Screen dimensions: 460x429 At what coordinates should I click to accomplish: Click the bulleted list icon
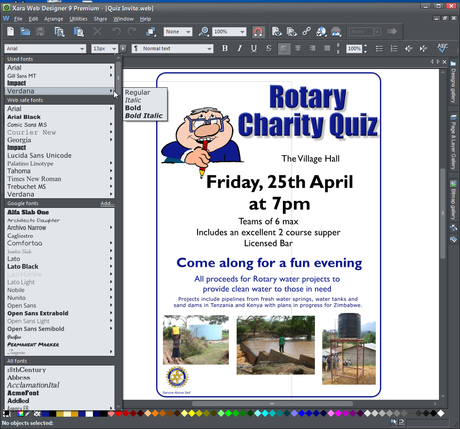coord(379,49)
